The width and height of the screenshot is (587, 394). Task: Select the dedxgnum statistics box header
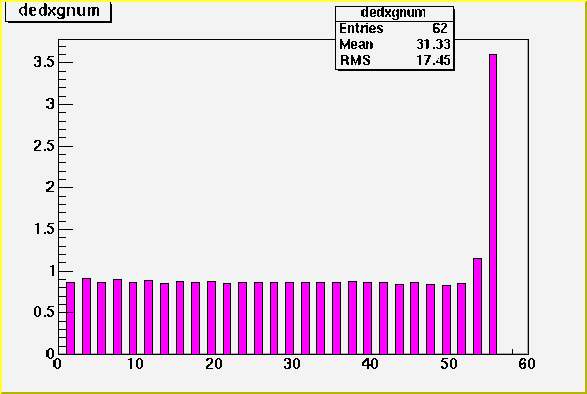pos(394,13)
